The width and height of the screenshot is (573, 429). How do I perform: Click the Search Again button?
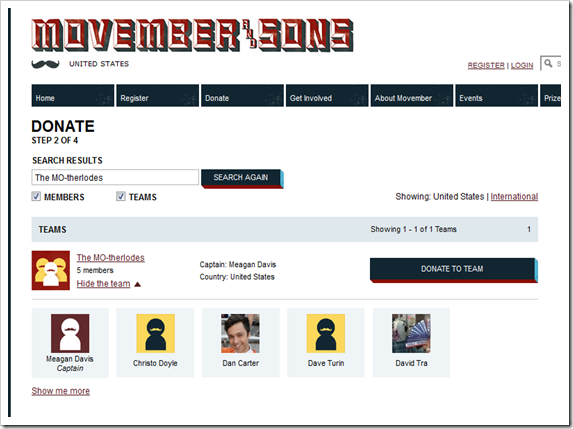click(x=242, y=179)
